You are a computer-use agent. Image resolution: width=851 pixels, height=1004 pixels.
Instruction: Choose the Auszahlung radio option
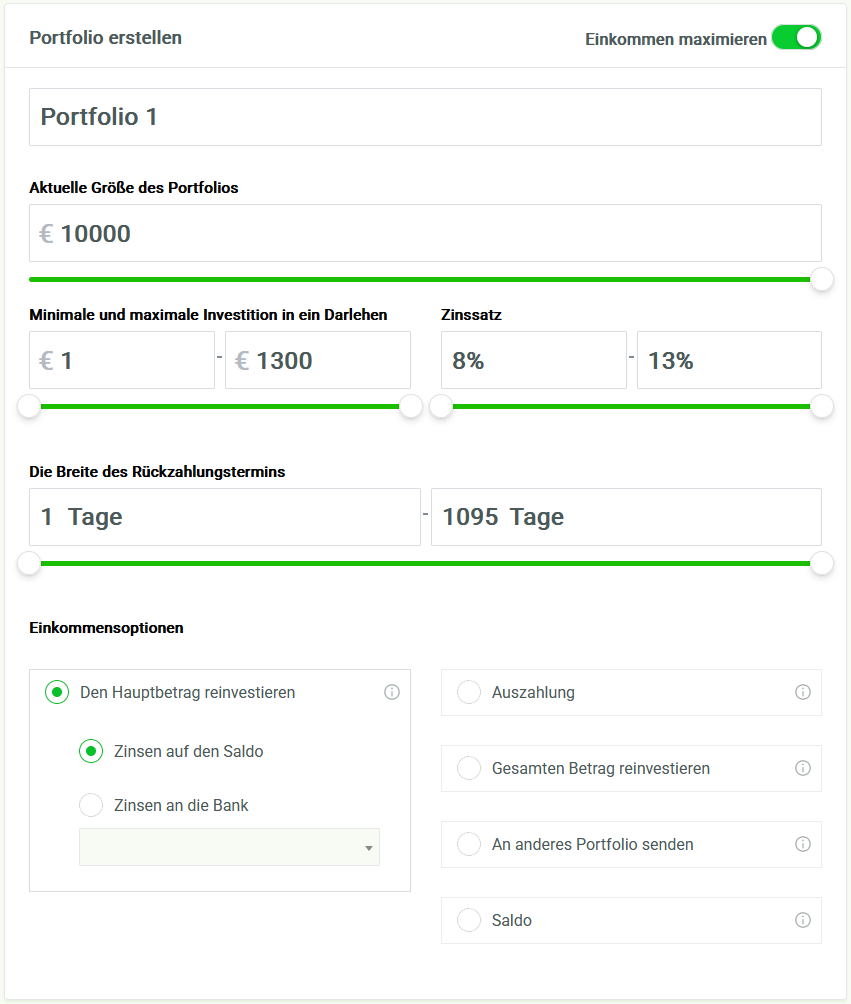[x=469, y=692]
